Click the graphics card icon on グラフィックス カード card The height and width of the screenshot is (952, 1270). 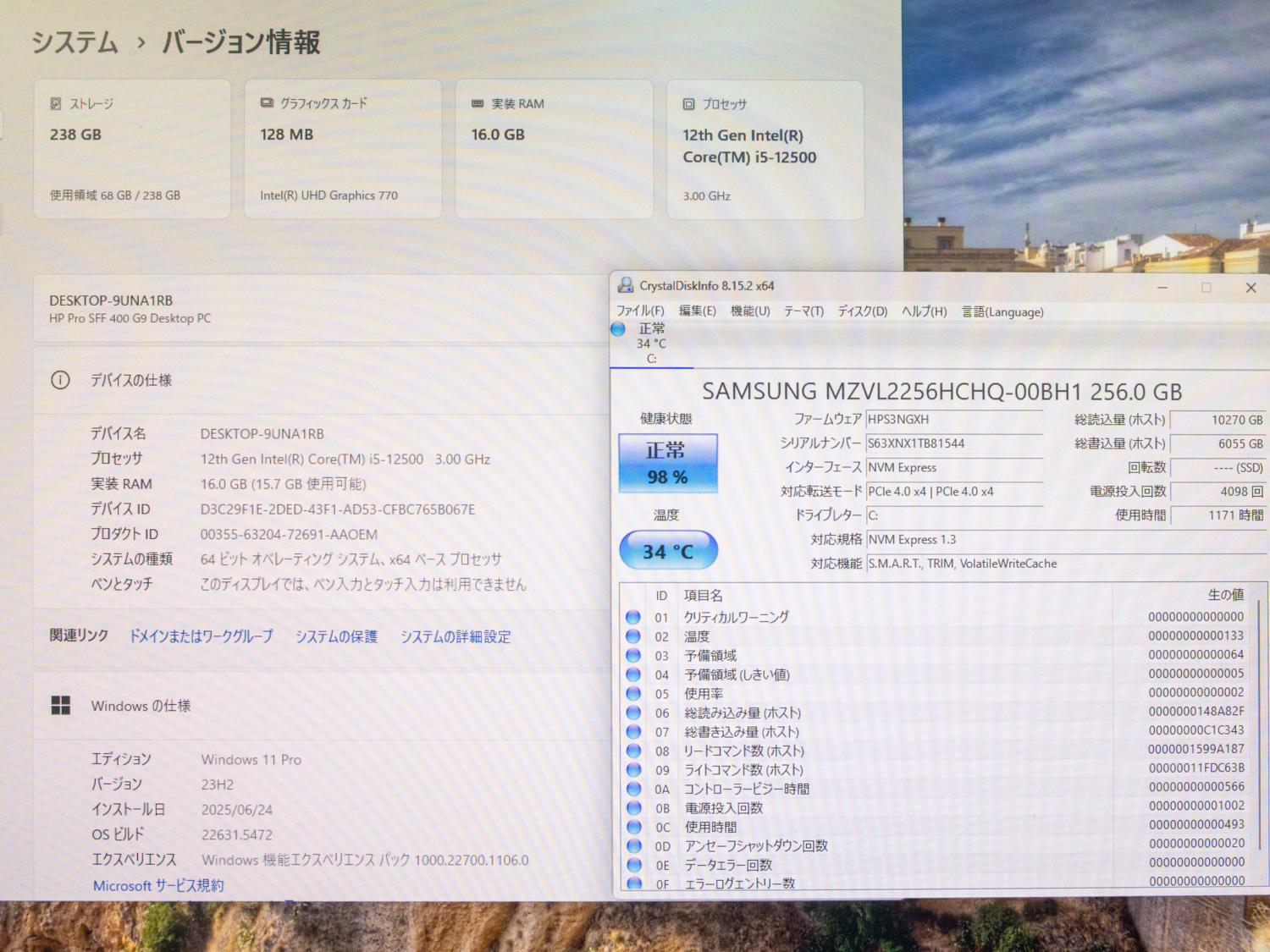pos(267,102)
